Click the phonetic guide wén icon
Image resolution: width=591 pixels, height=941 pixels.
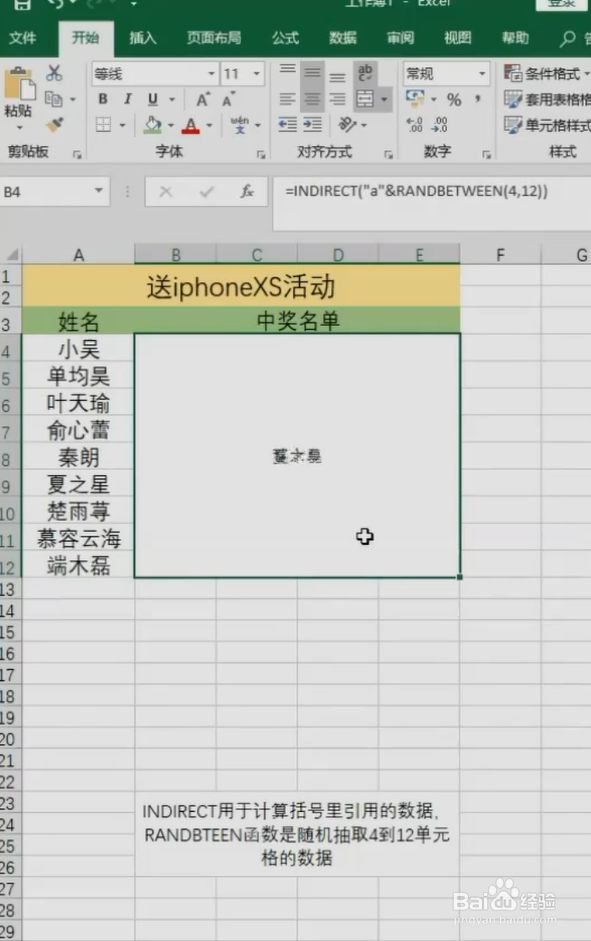[x=239, y=125]
